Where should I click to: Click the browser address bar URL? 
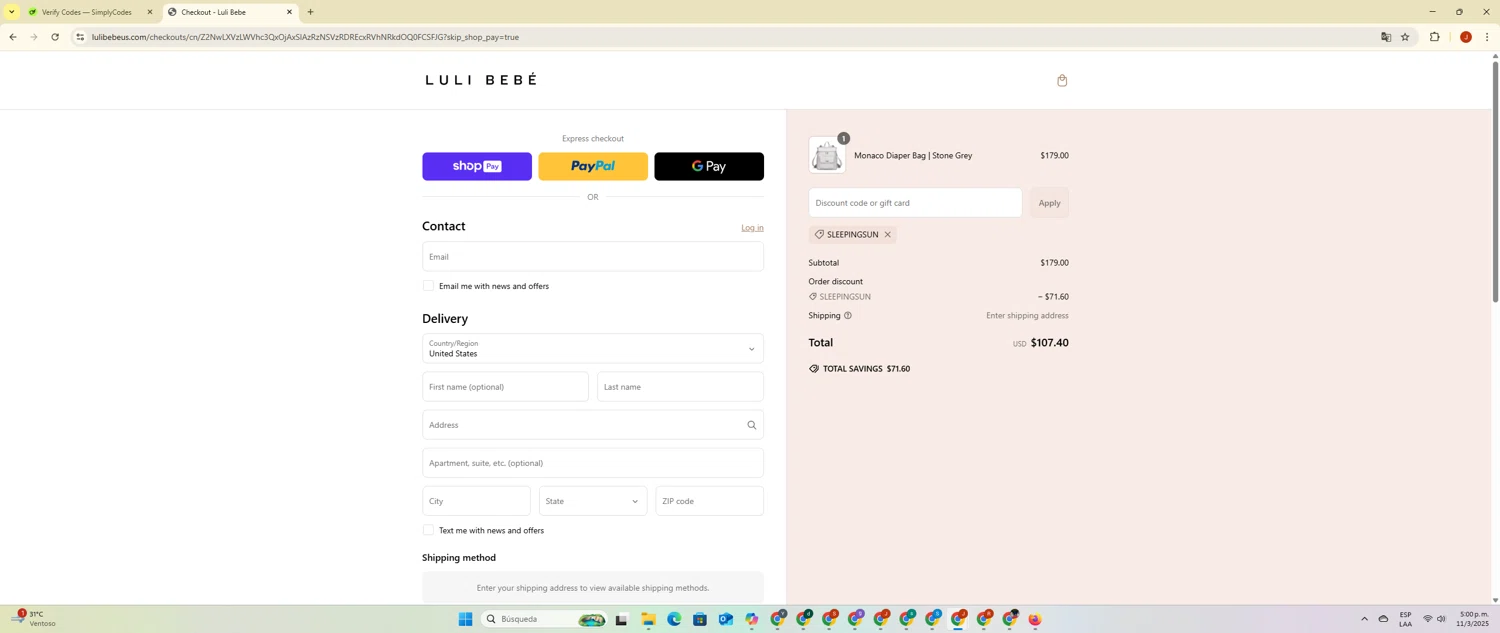[305, 37]
